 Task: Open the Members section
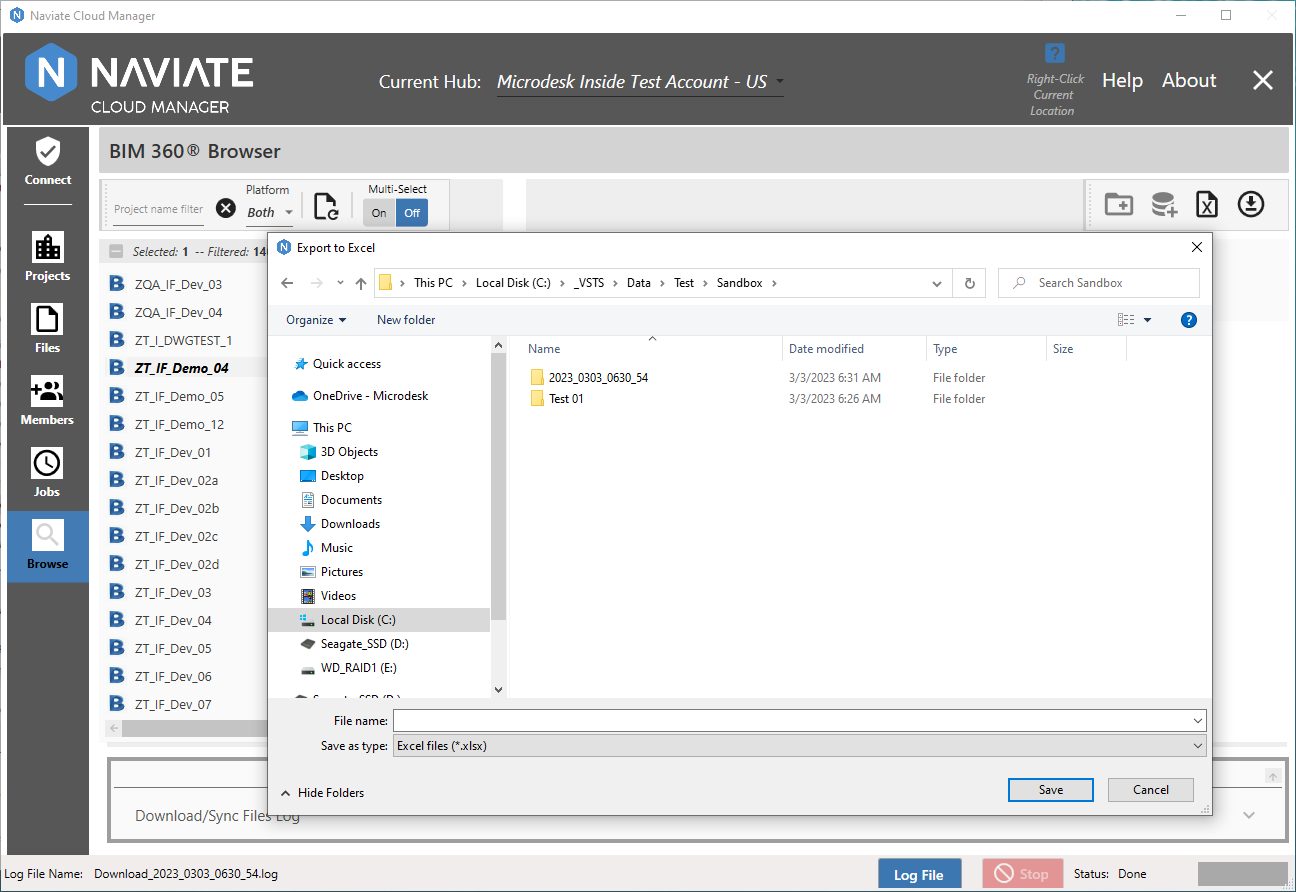(48, 401)
